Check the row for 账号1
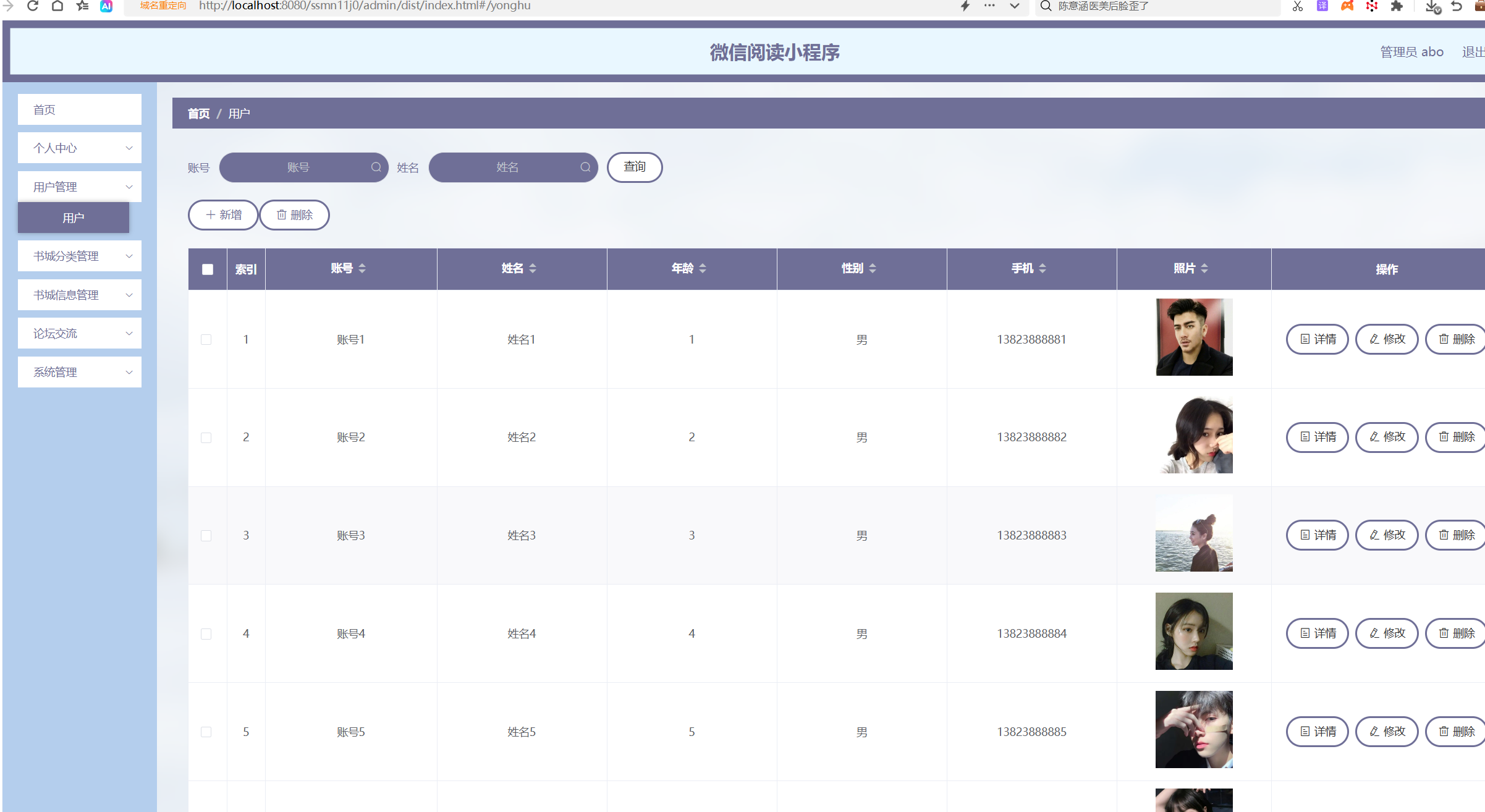This screenshot has height=812, width=1485. (206, 340)
